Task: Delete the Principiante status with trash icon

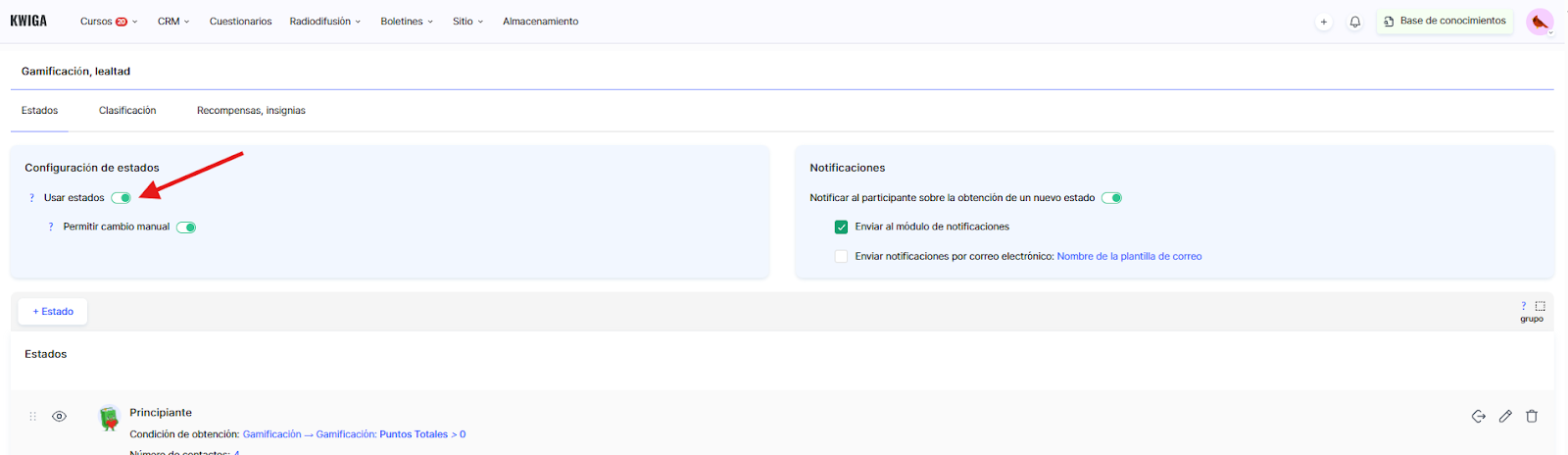Action: 1532,417
